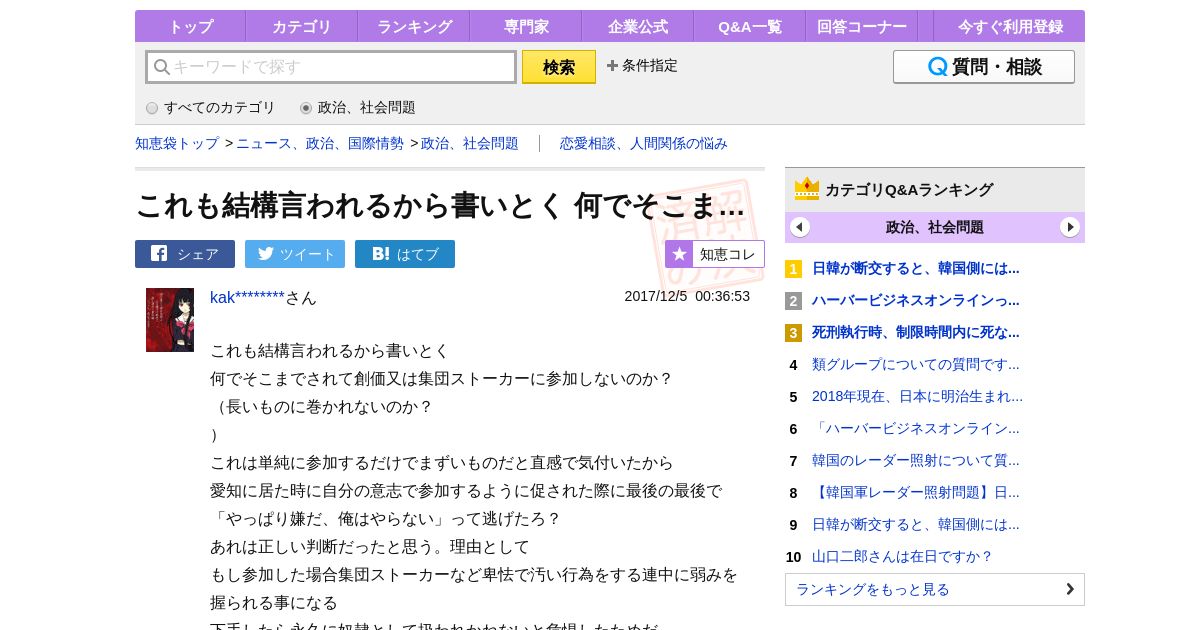This screenshot has height=630, width=1200.
Task: Open the トップ tab
Action: click(x=190, y=27)
